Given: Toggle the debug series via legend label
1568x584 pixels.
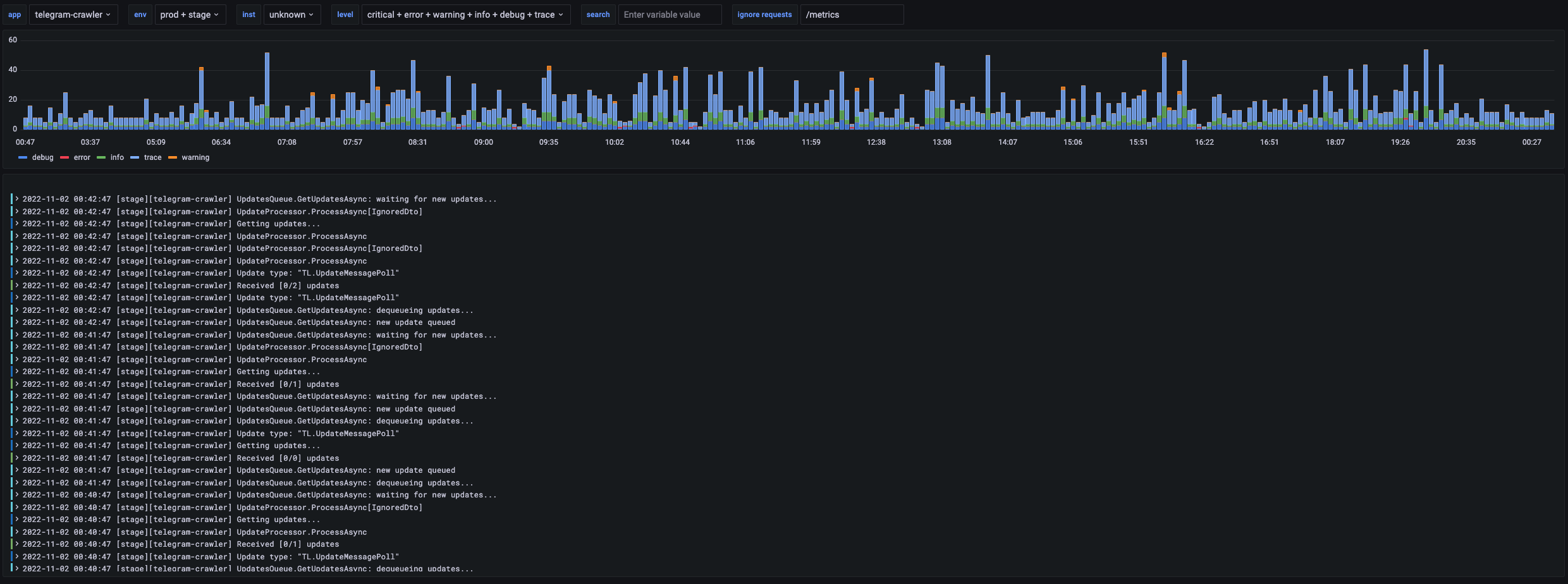Looking at the screenshot, I should click(x=43, y=157).
